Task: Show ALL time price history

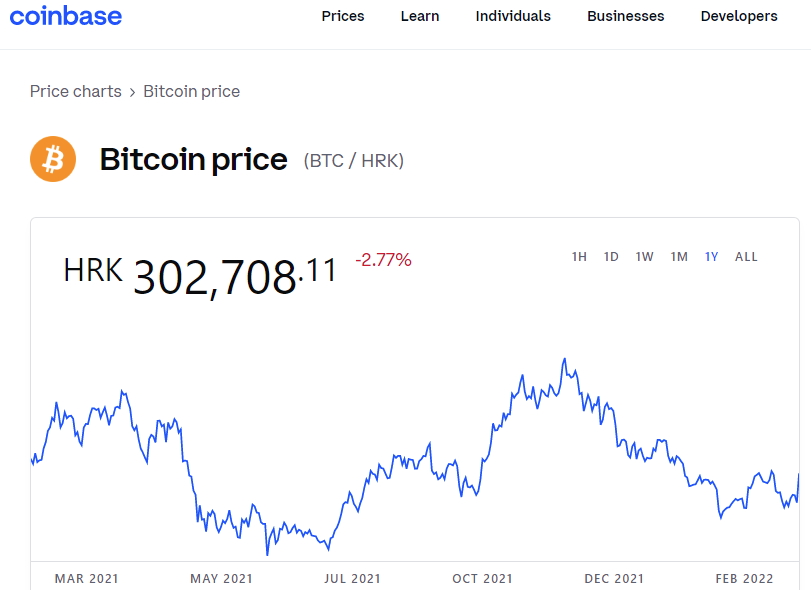Action: pyautogui.click(x=746, y=257)
